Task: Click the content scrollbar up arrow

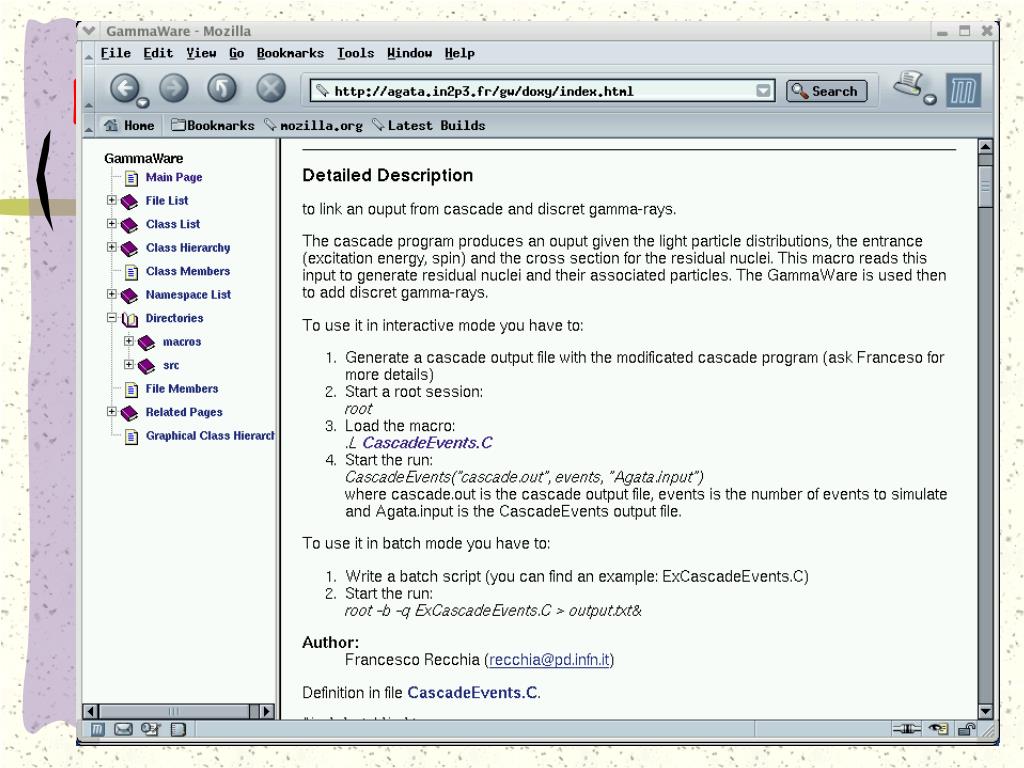Action: [985, 146]
